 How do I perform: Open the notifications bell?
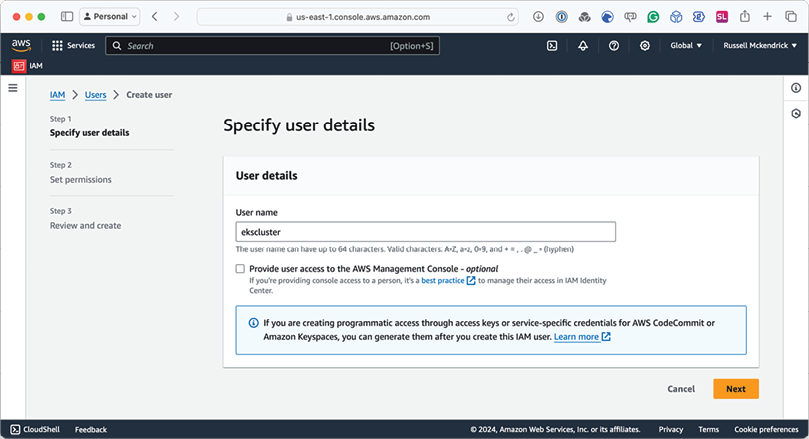click(x=583, y=46)
